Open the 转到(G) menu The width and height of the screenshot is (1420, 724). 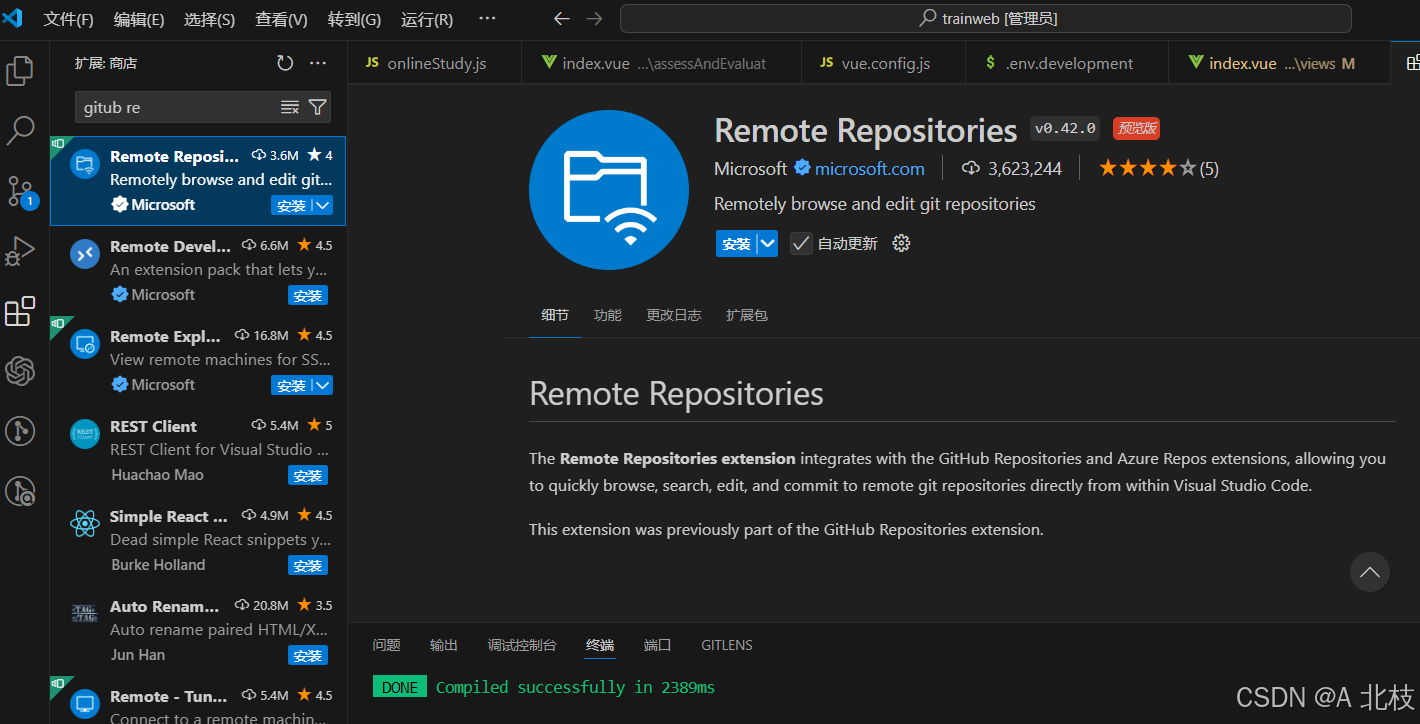point(354,19)
